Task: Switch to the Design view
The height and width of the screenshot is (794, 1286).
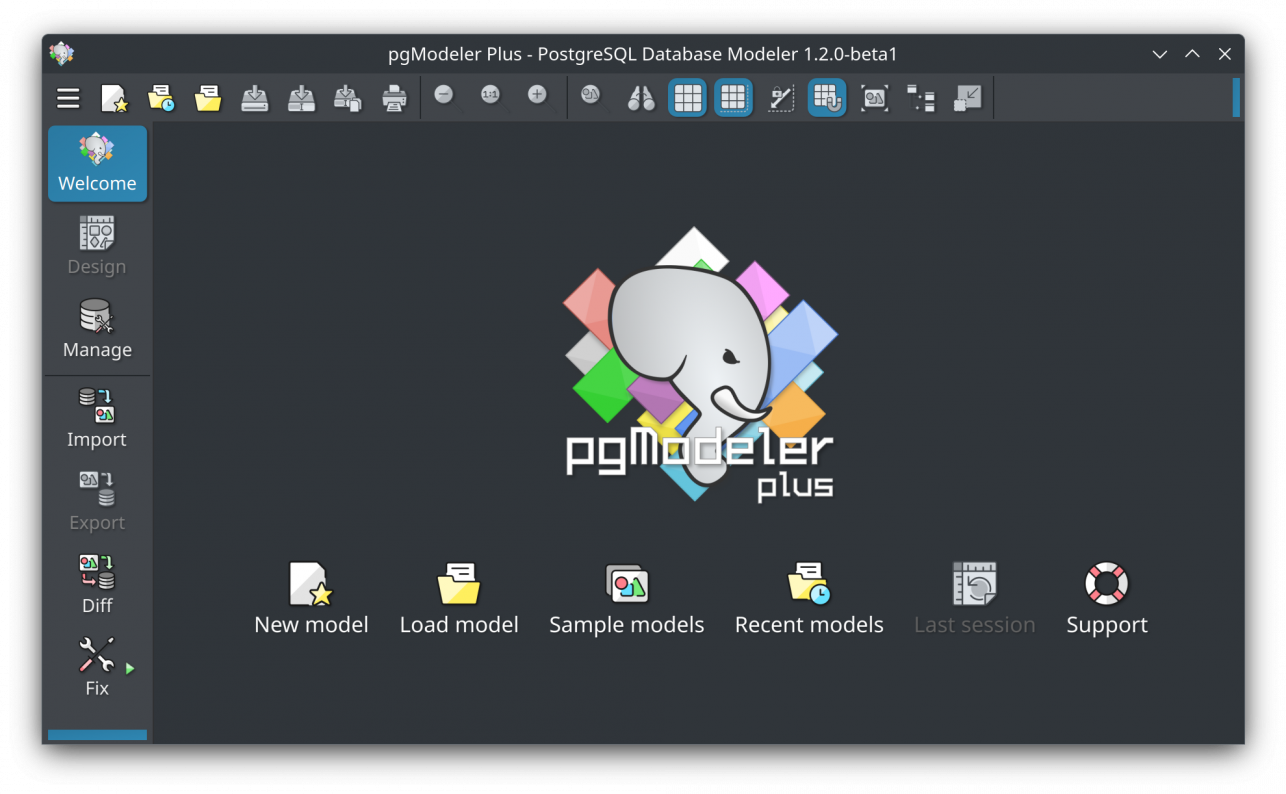Action: coord(97,246)
